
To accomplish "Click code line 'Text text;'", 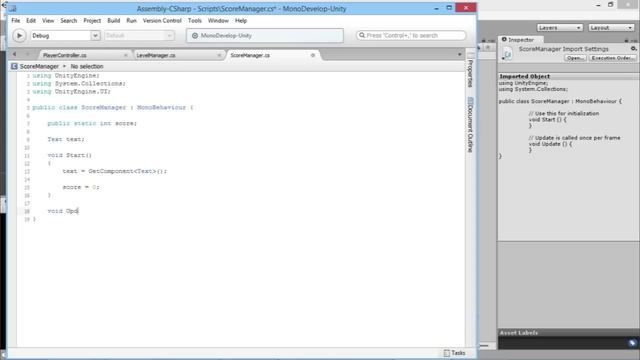I will (66, 139).
